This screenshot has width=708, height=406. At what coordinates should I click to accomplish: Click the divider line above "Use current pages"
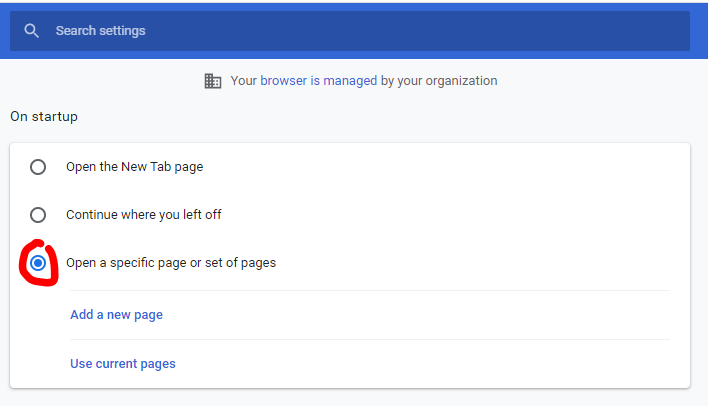pos(368,339)
